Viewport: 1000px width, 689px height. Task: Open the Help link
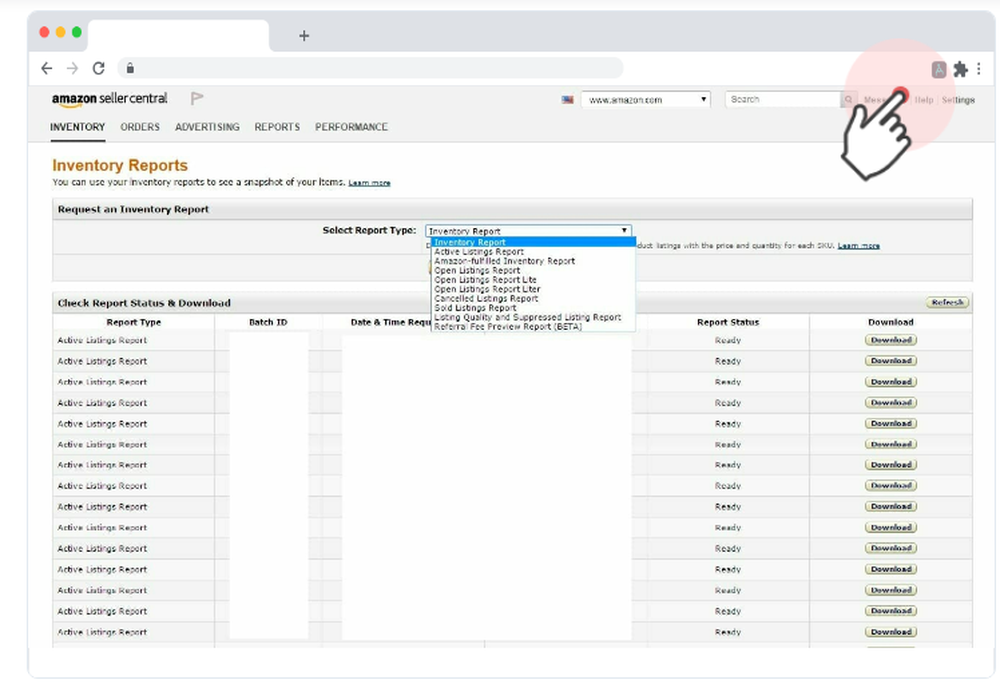[923, 100]
